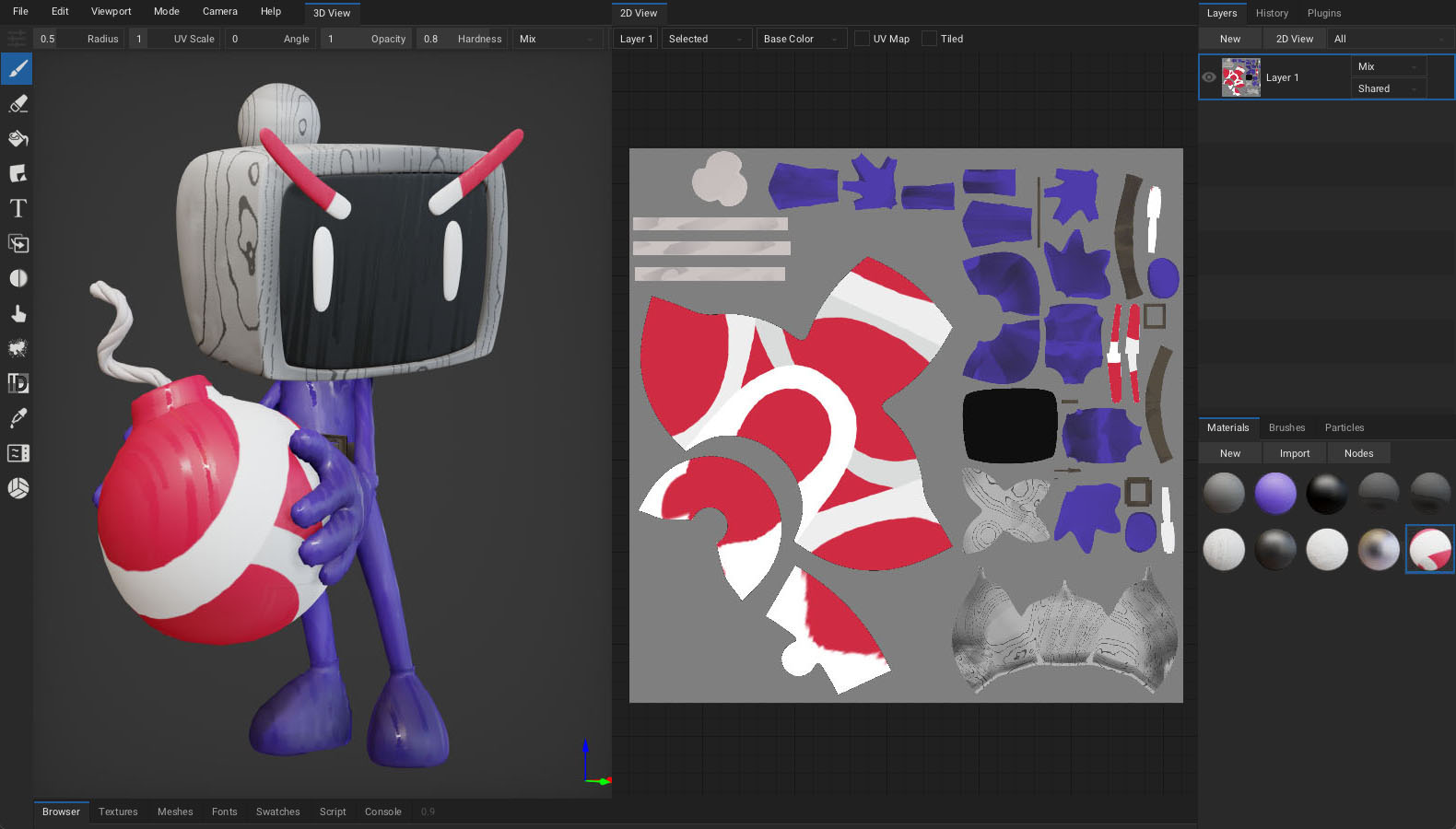
Task: Activate the eyedropper Picker tool
Action: pos(18,418)
